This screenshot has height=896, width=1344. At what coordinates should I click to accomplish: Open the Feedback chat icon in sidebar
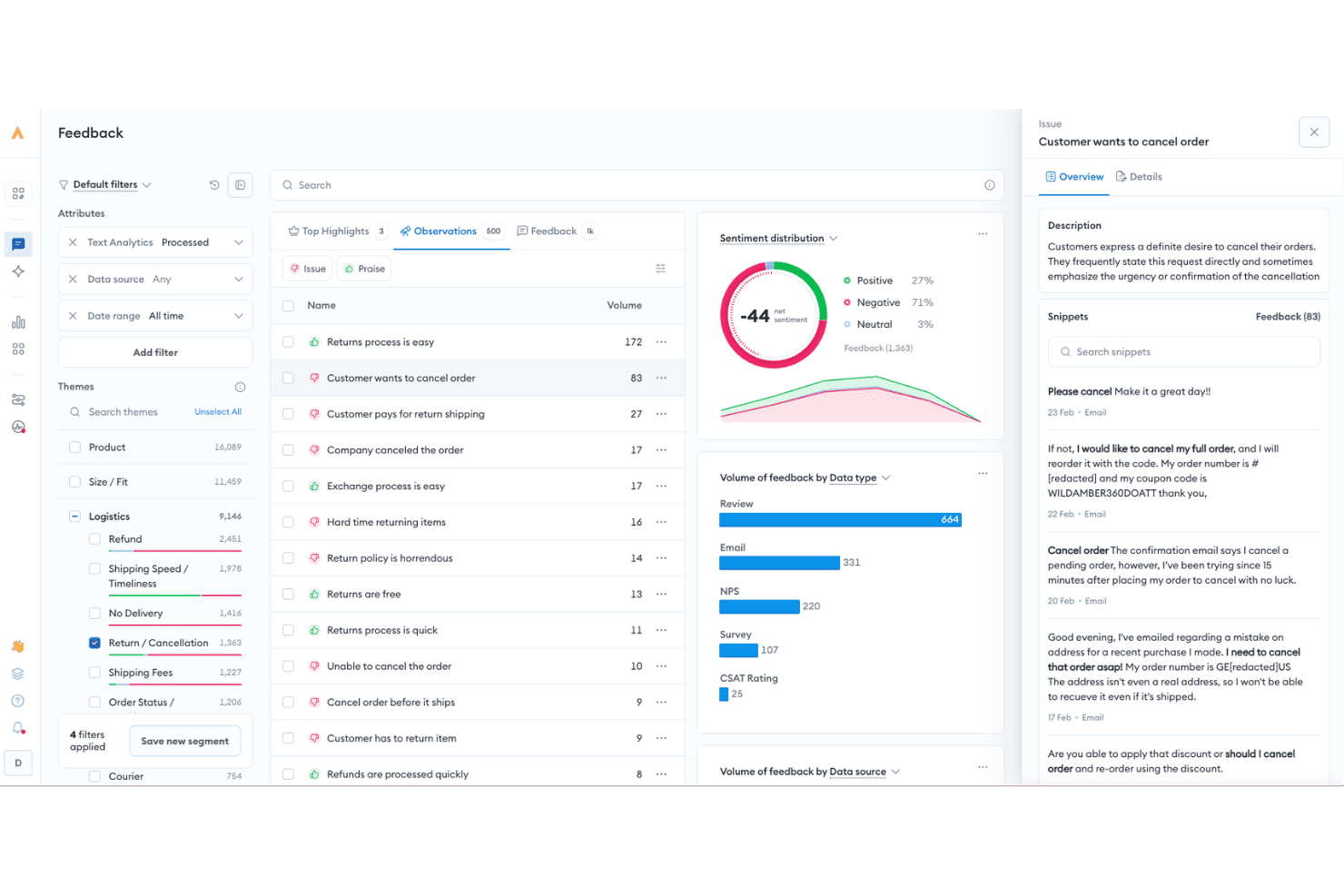pos(18,244)
